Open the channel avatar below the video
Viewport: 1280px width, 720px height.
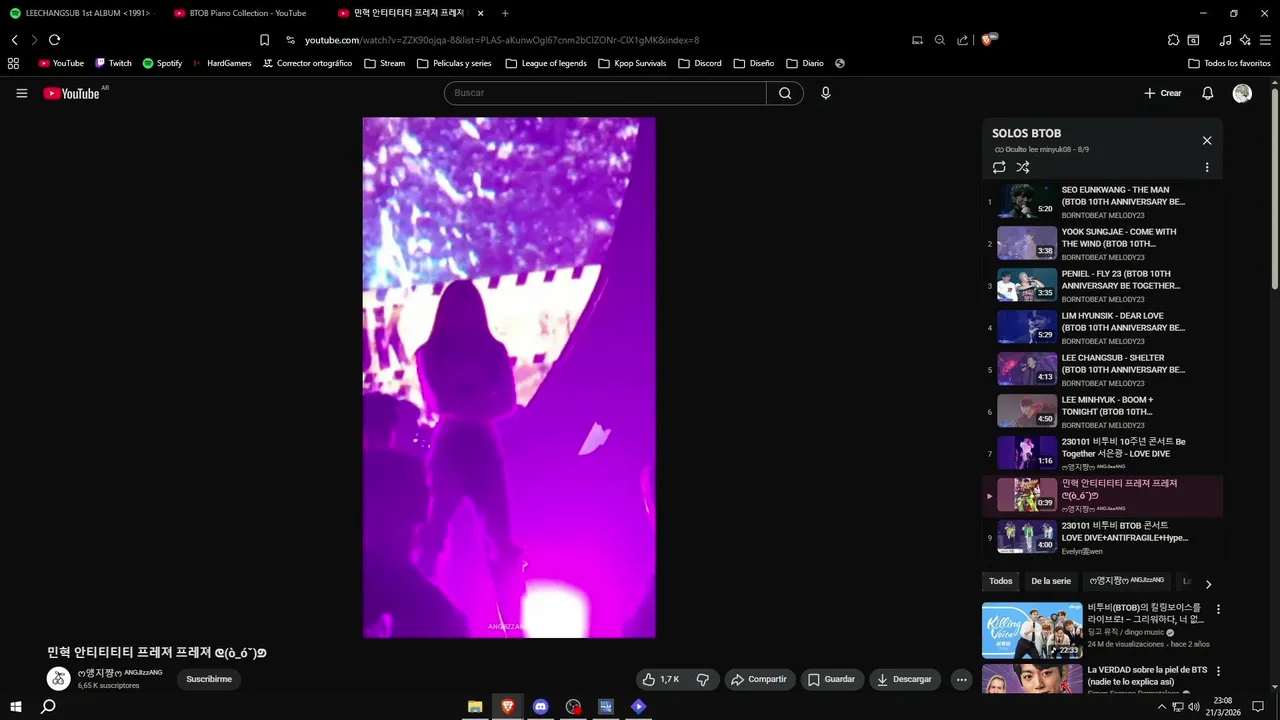tap(59, 679)
